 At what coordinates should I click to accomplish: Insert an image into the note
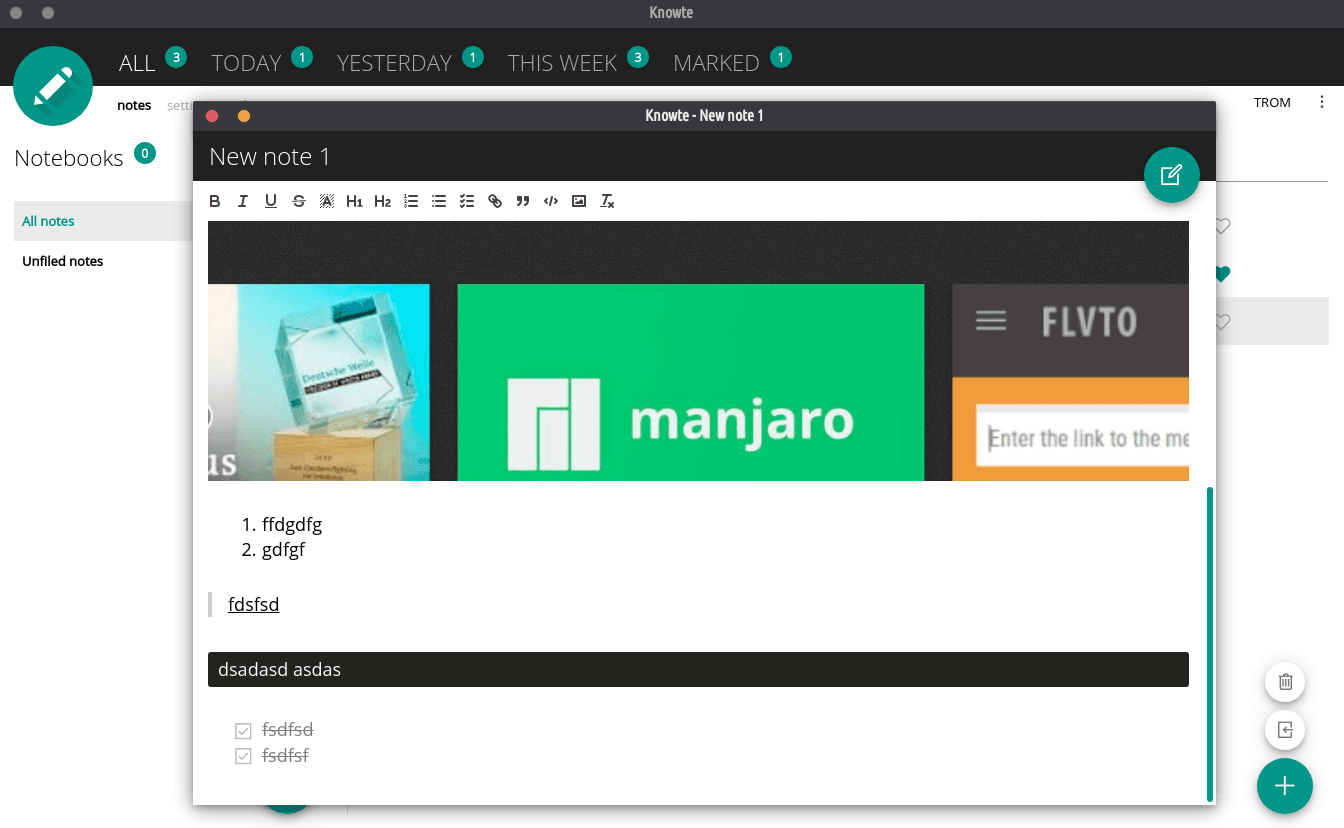click(x=579, y=201)
